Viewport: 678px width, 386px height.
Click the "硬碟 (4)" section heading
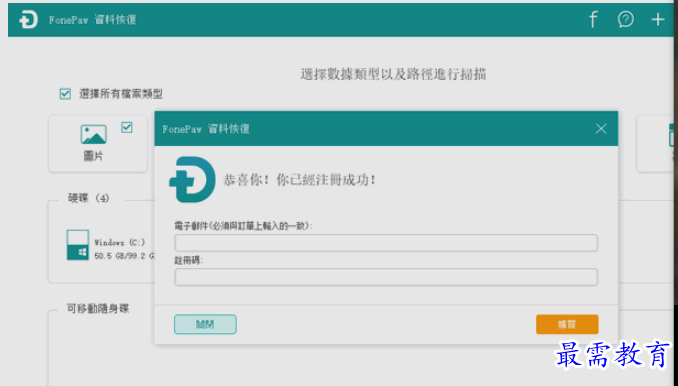coord(89,198)
